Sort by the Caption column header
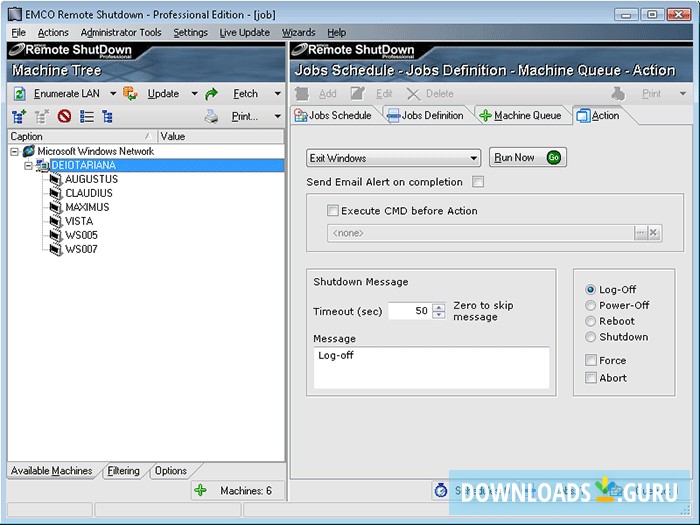The height and width of the screenshot is (525, 700). 82,137
